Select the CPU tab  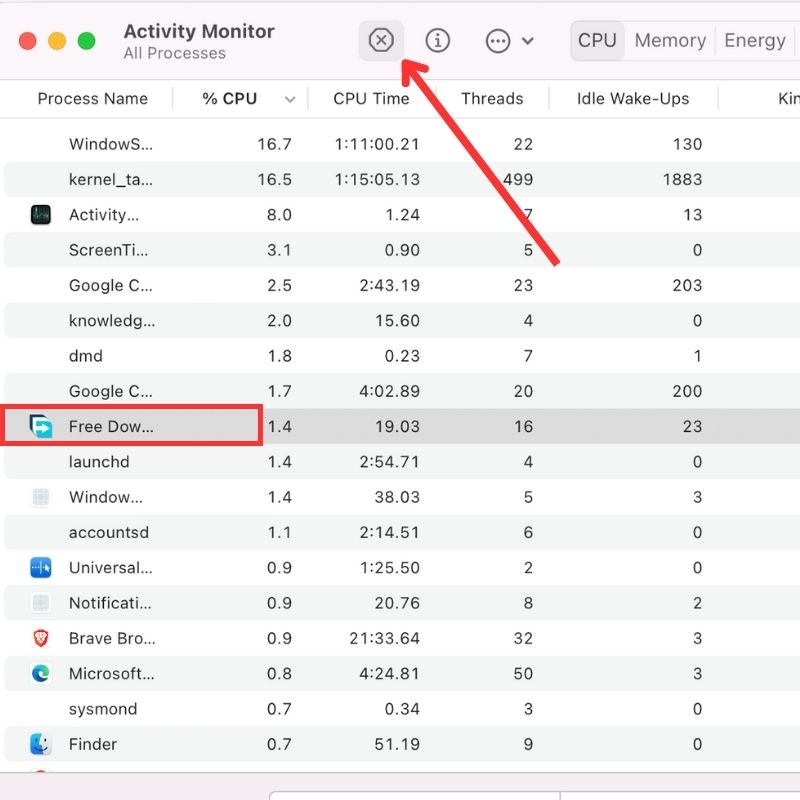click(x=597, y=40)
